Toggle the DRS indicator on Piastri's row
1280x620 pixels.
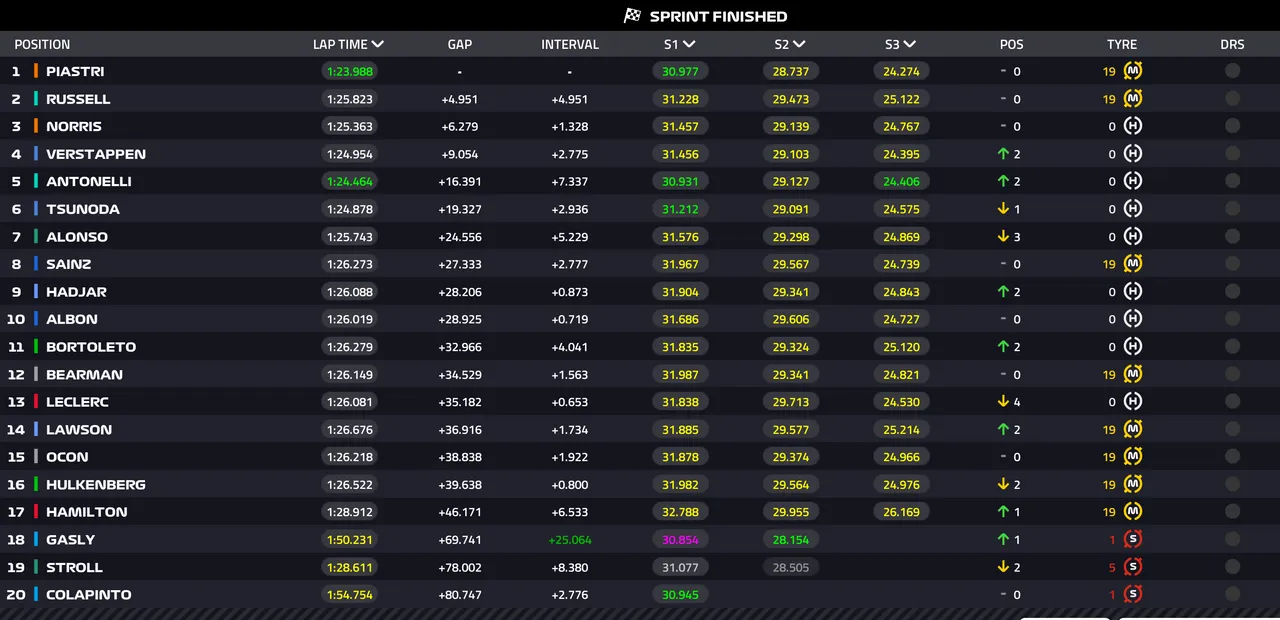pos(1232,71)
